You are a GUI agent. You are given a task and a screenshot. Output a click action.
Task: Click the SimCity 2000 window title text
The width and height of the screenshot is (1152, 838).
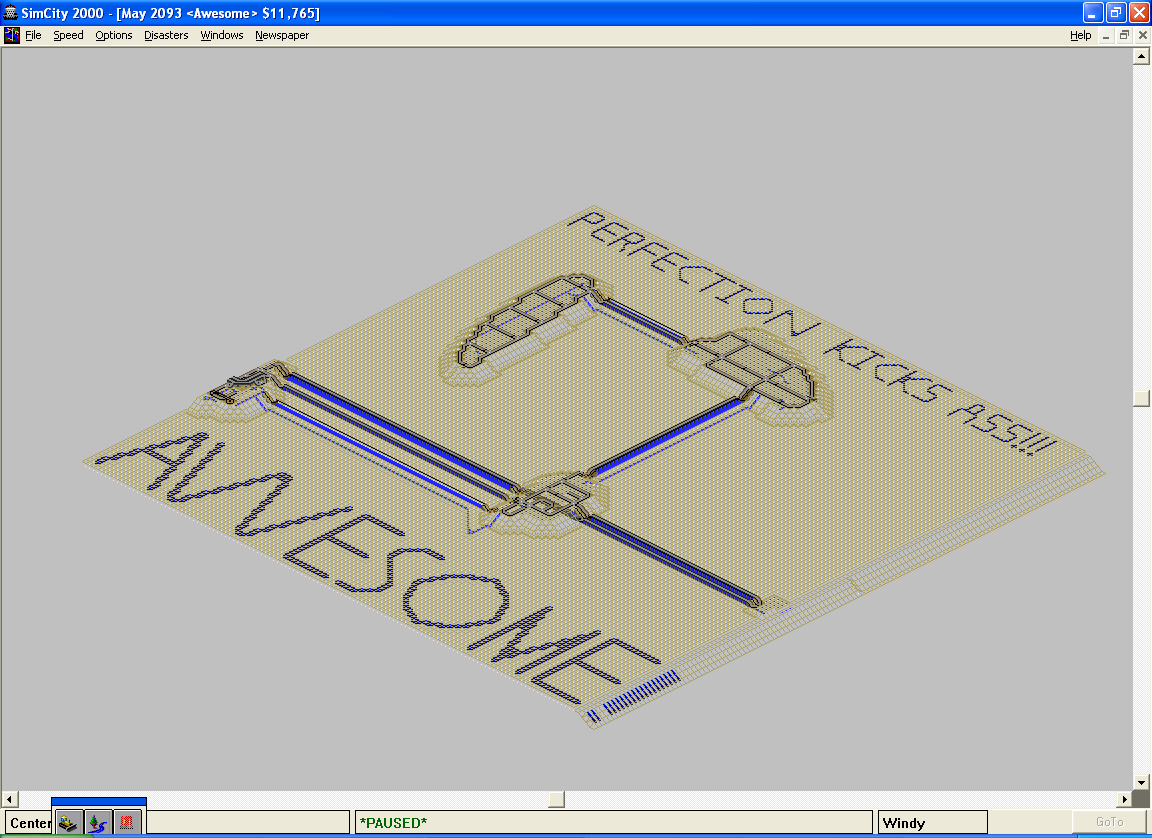coord(170,13)
